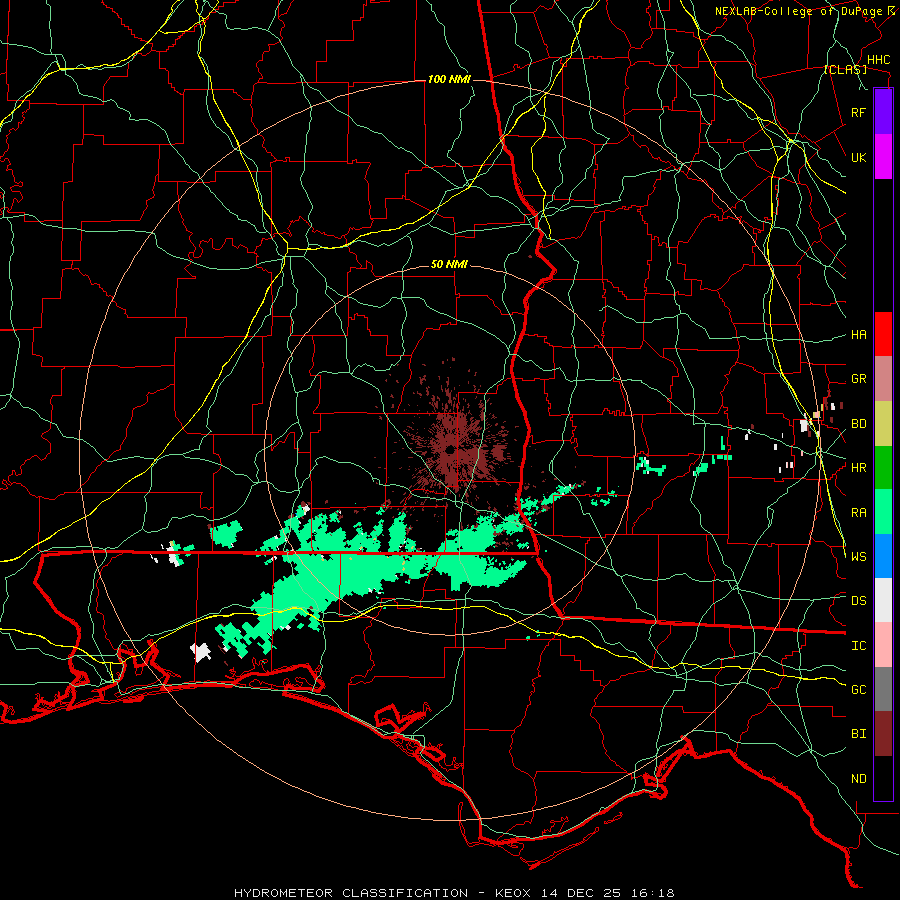
Task: Click the HR legend label
Action: (x=858, y=468)
